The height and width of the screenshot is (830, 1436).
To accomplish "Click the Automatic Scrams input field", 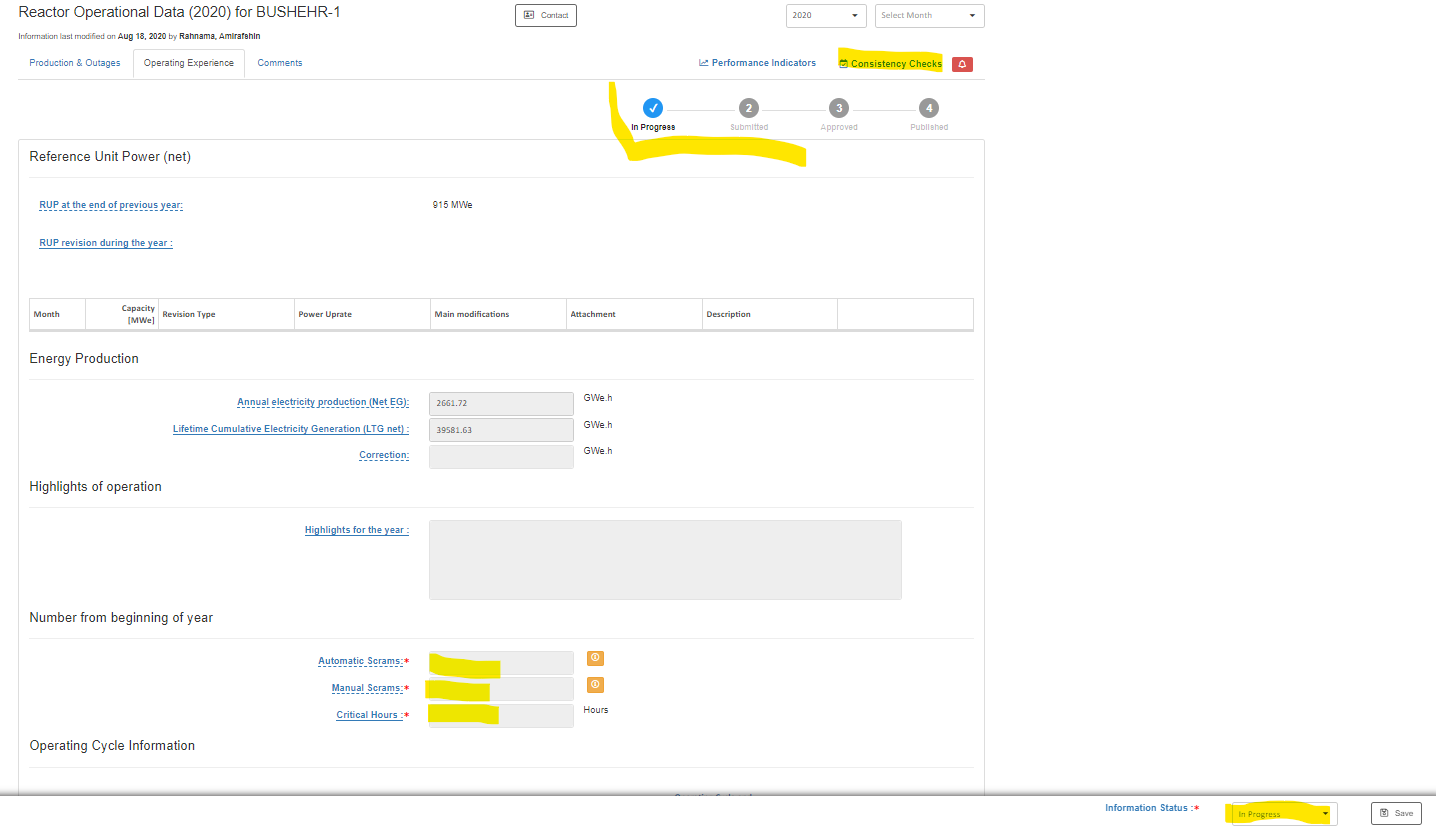I will pos(501,663).
